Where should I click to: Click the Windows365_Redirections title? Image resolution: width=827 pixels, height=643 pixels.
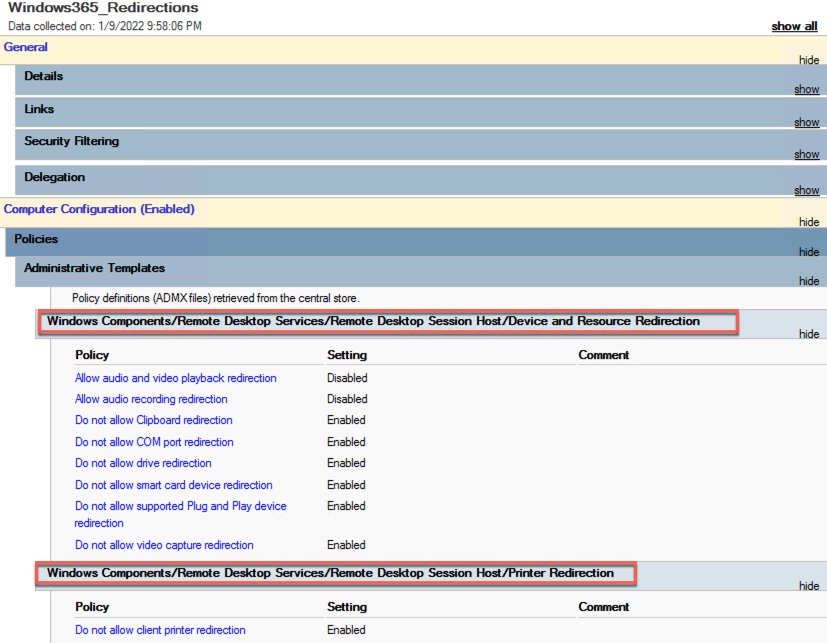(103, 8)
